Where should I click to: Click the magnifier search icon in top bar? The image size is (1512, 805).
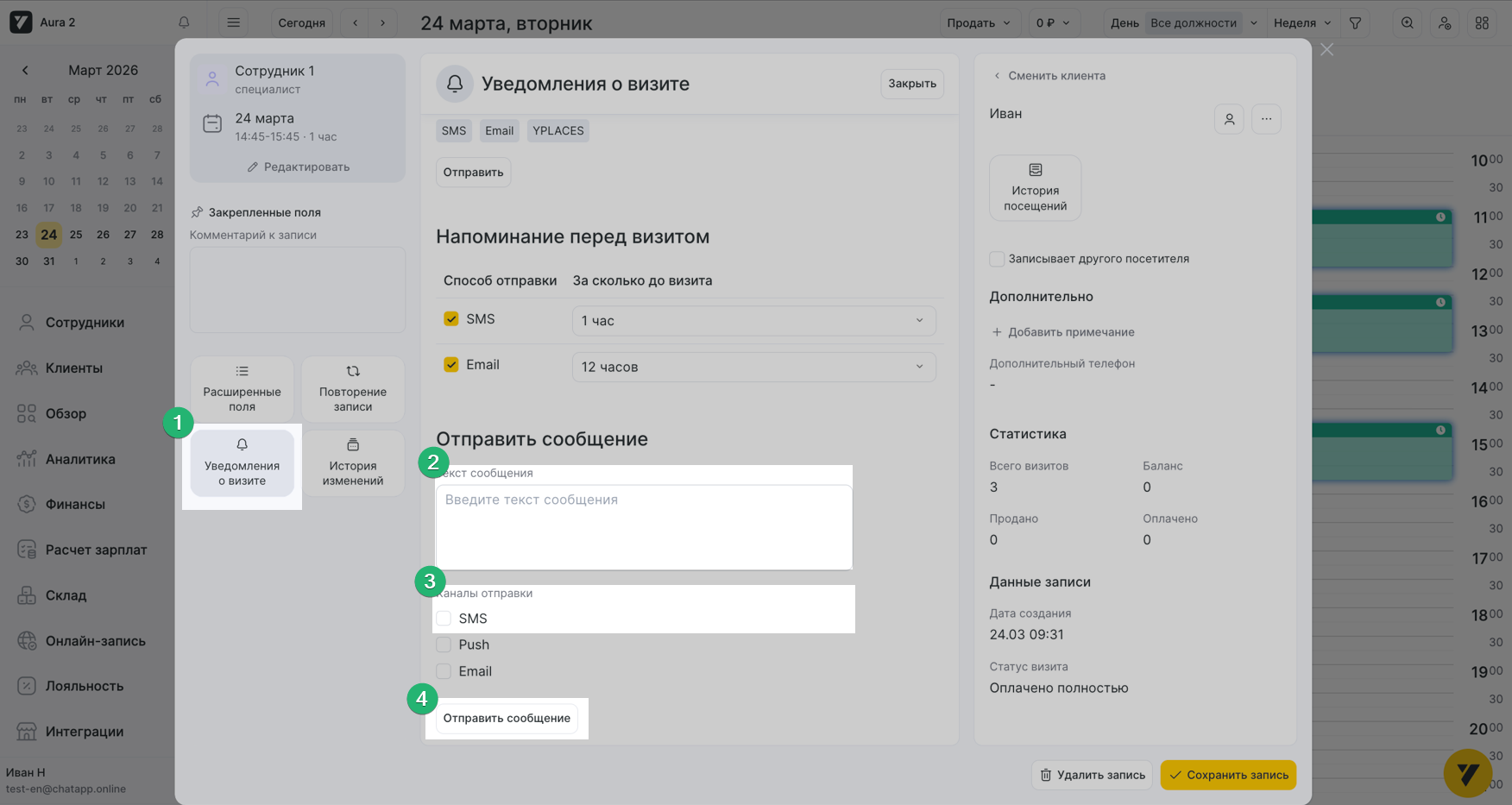[1407, 22]
